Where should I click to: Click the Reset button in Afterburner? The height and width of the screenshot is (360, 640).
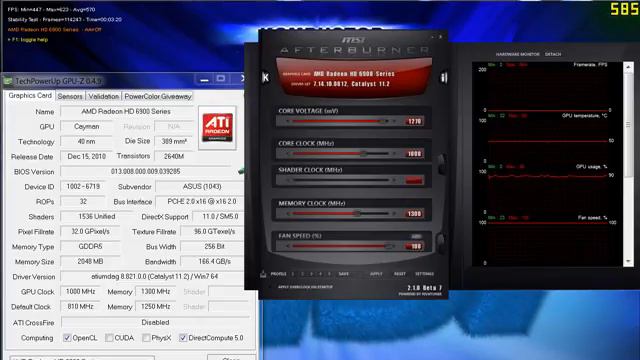400,274
